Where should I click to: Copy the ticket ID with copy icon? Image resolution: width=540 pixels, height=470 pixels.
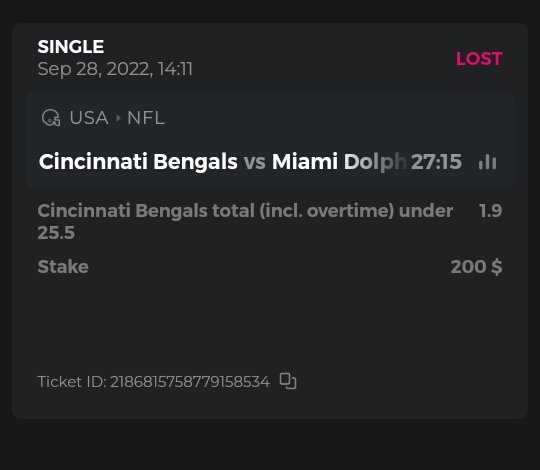point(288,381)
